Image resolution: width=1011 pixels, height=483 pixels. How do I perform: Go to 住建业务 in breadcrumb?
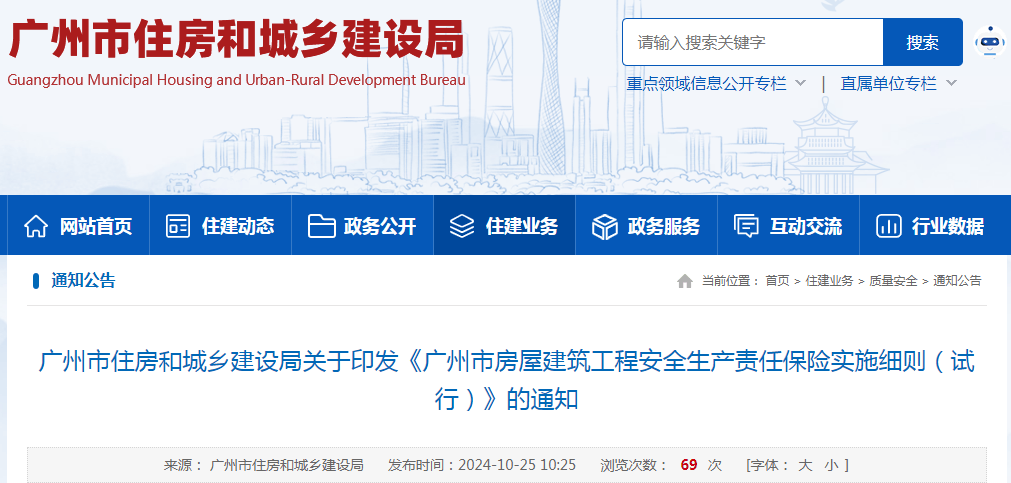(x=829, y=281)
